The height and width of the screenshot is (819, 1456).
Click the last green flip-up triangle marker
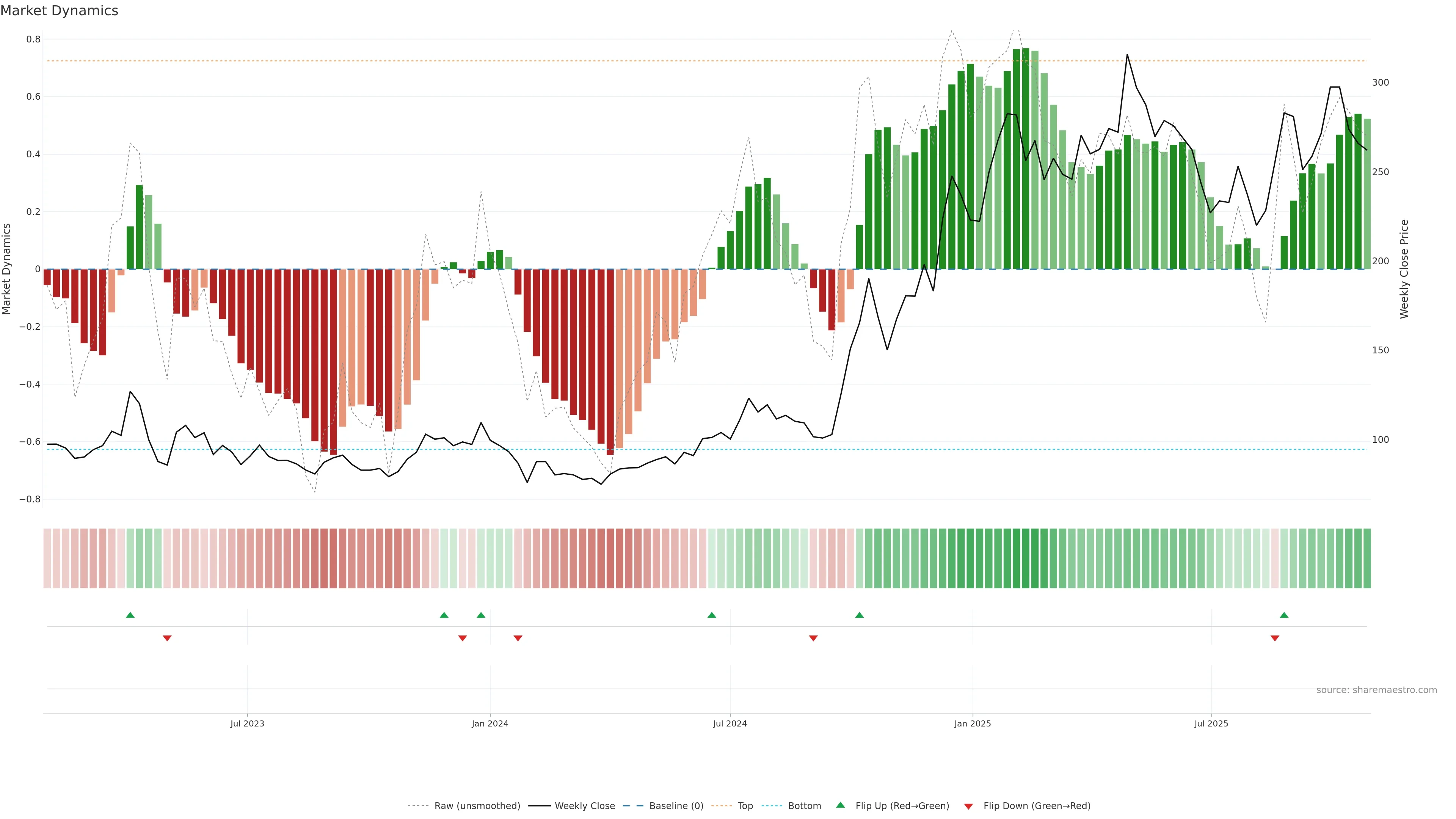coord(1284,615)
